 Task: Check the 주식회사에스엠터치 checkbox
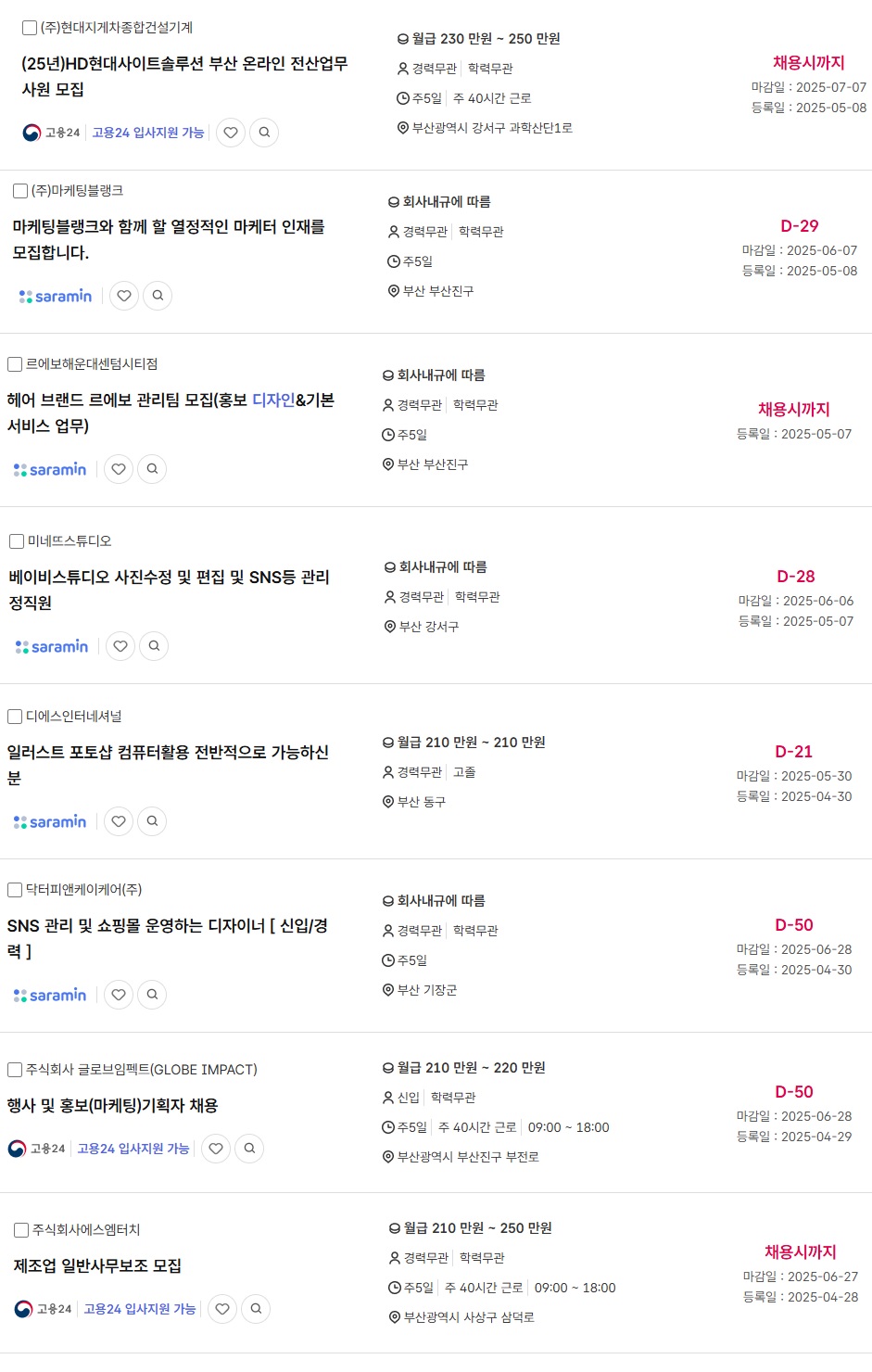point(21,1230)
